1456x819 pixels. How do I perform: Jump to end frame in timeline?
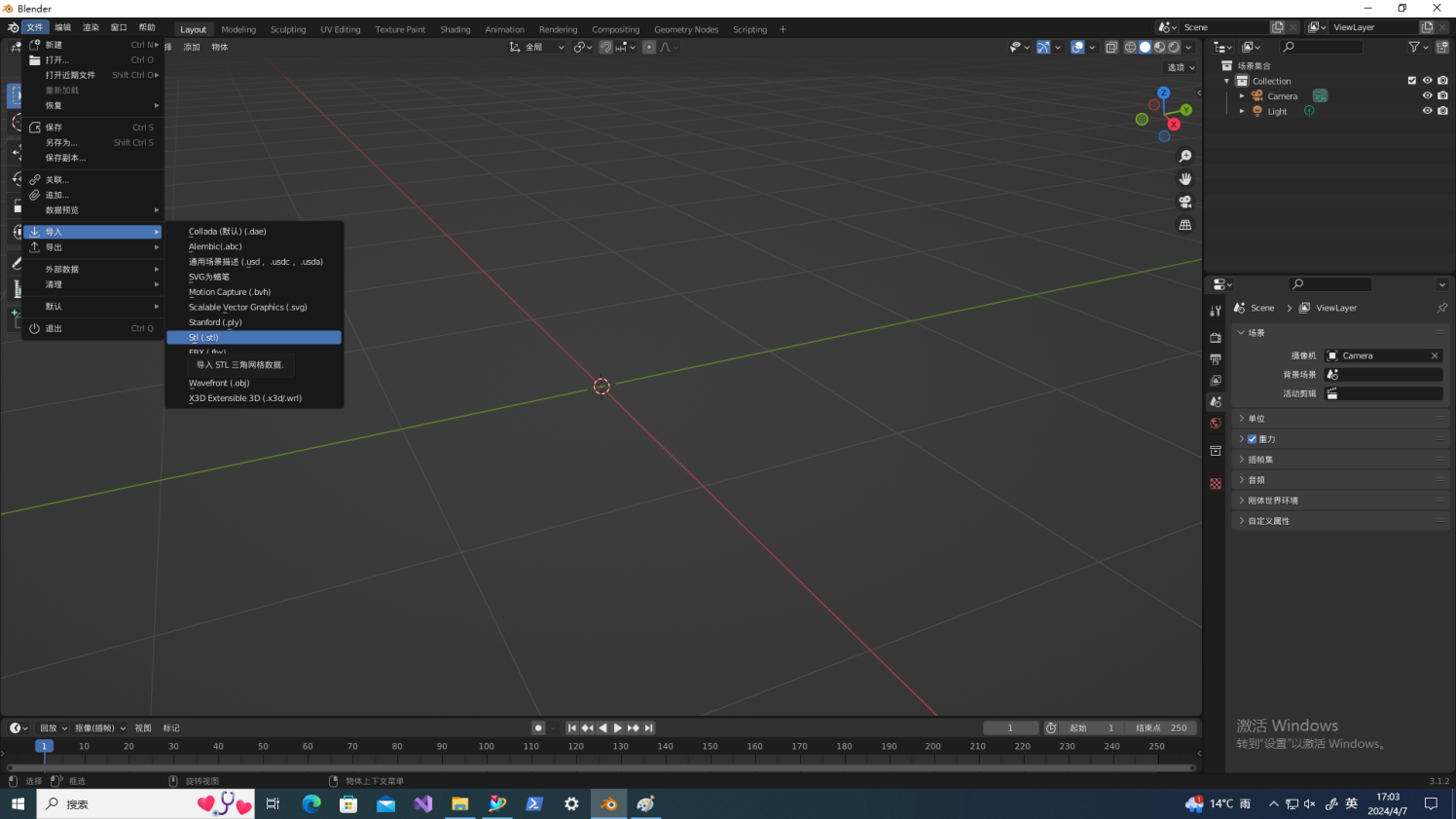648,727
